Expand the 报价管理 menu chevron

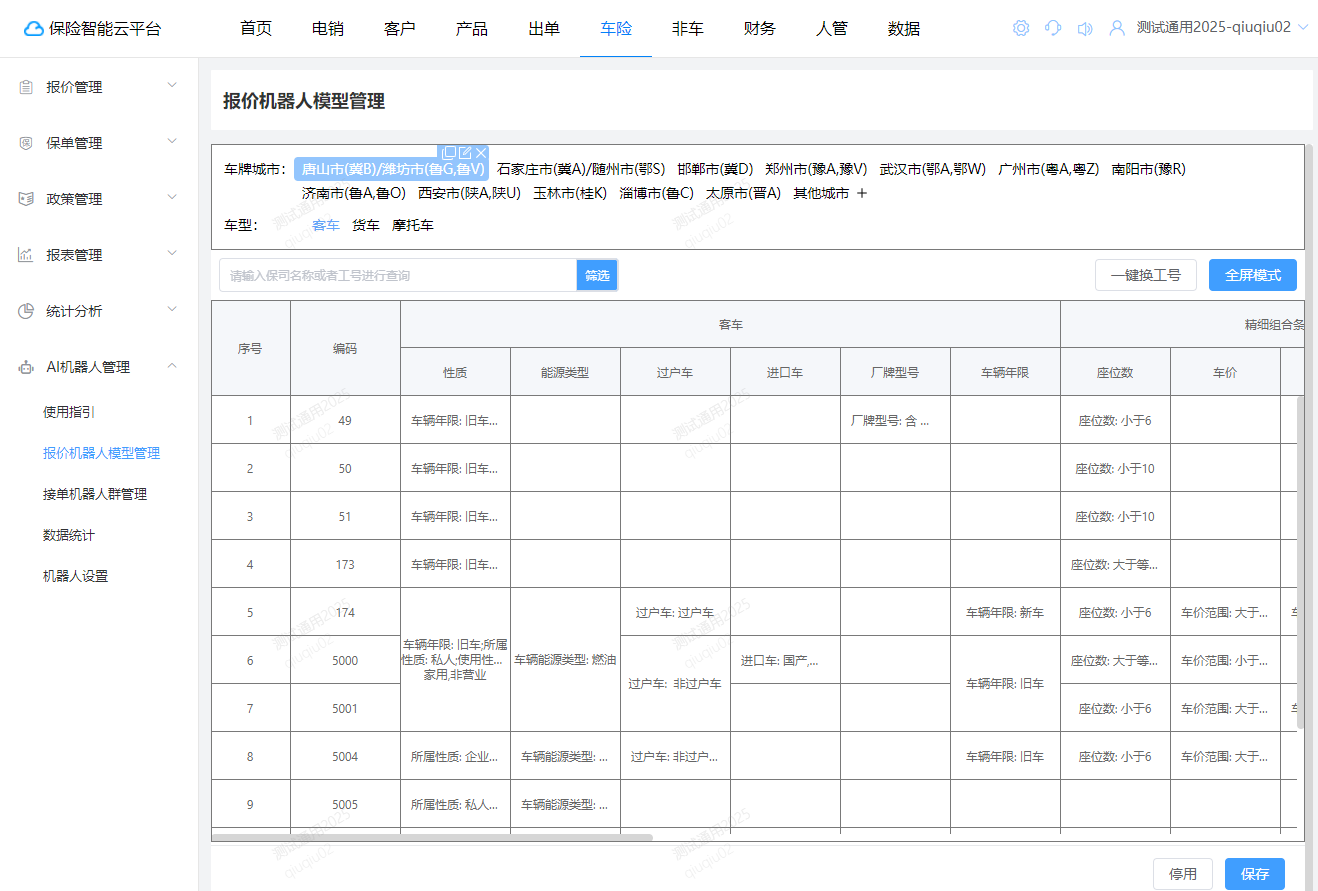[172, 86]
